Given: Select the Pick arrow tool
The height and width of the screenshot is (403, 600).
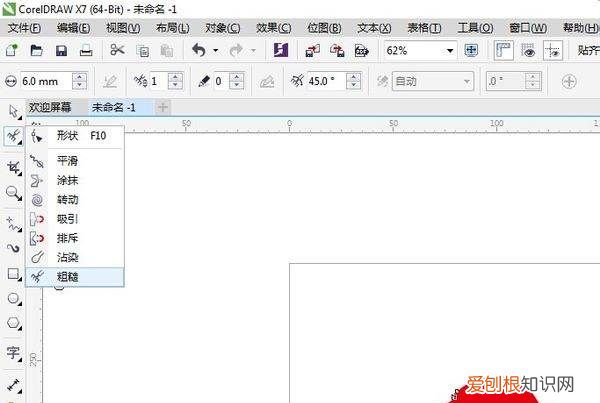Looking at the screenshot, I should pyautogui.click(x=13, y=111).
